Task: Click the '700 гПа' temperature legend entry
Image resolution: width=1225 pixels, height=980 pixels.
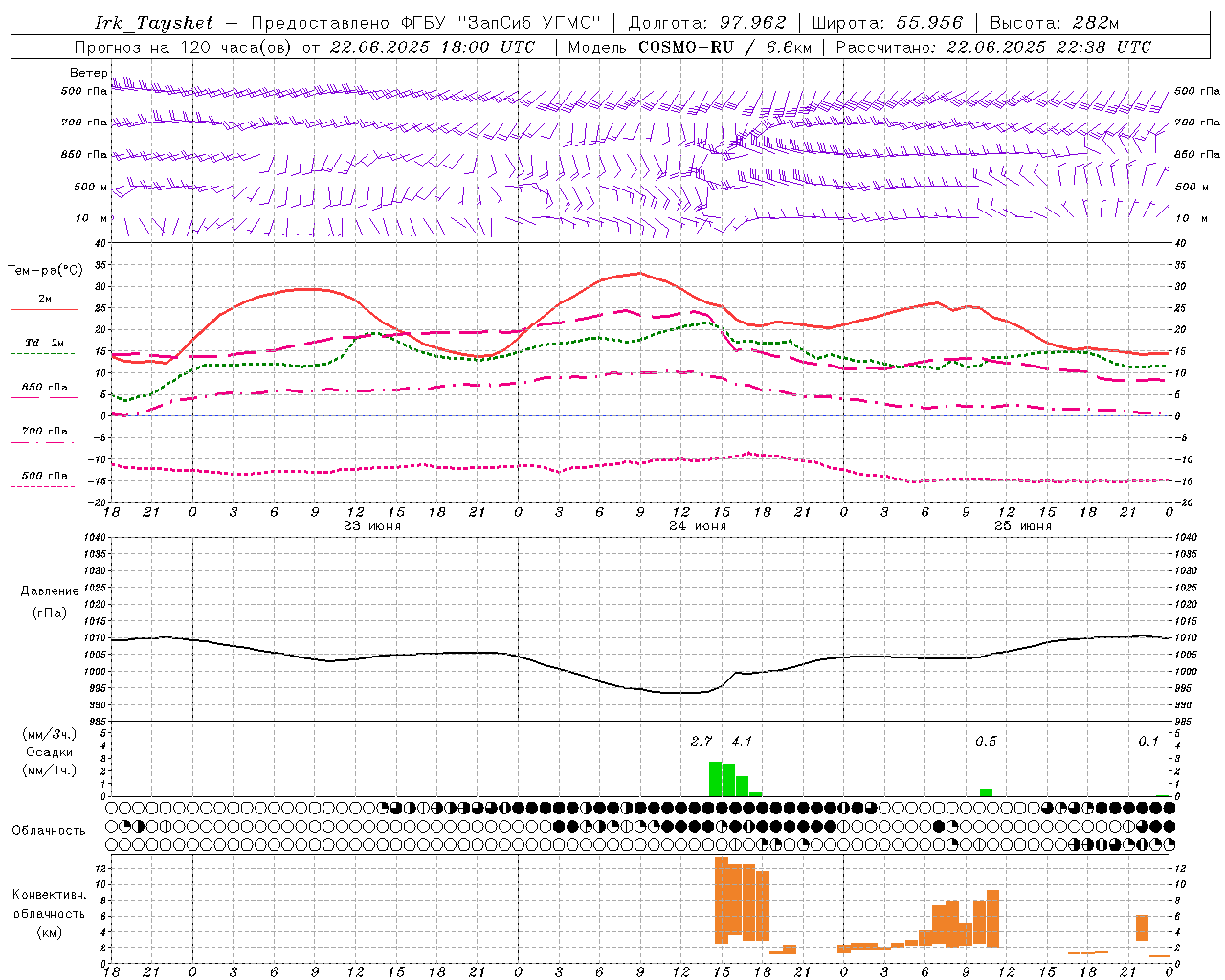Action: click(44, 432)
